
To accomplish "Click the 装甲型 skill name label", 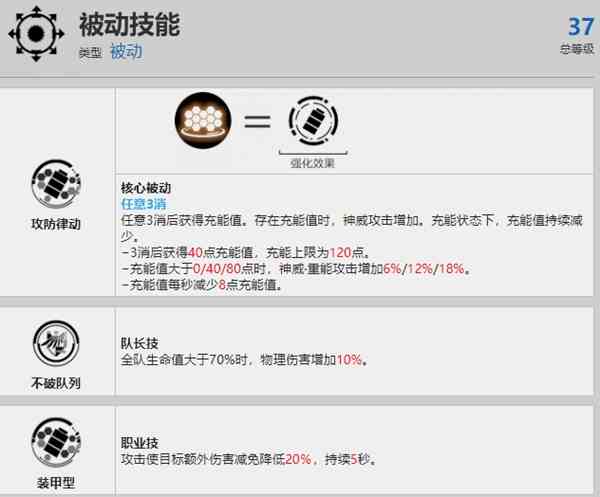I will tap(56, 483).
